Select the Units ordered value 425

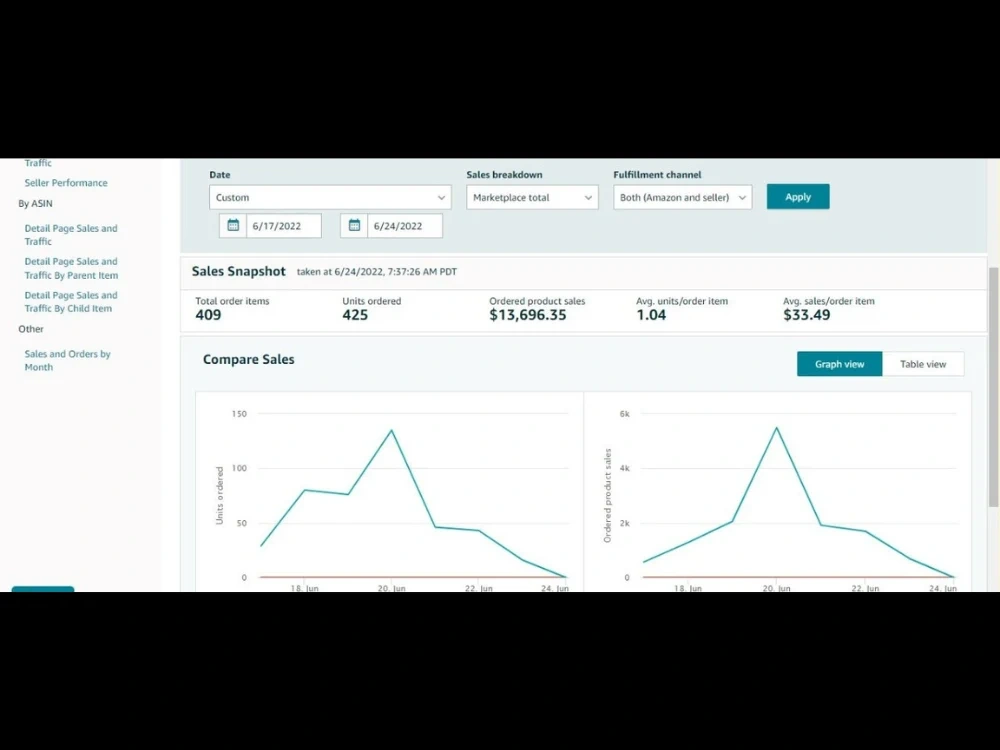pos(355,315)
